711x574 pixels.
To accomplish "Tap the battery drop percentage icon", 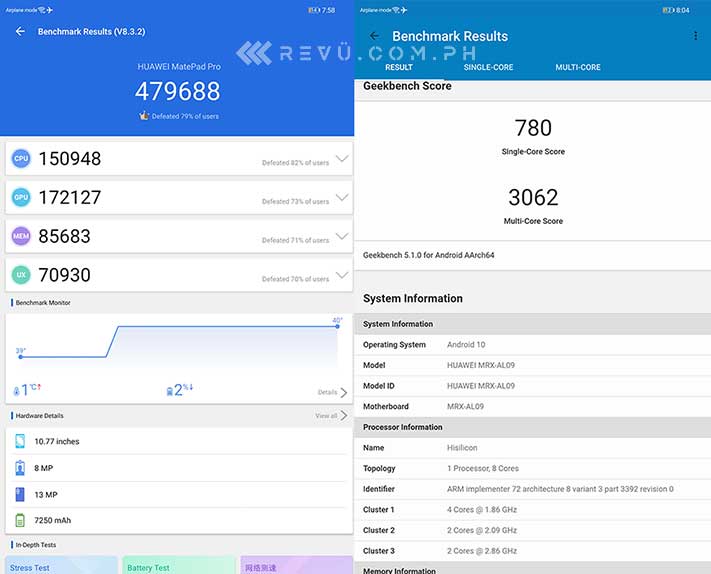I will [170, 391].
